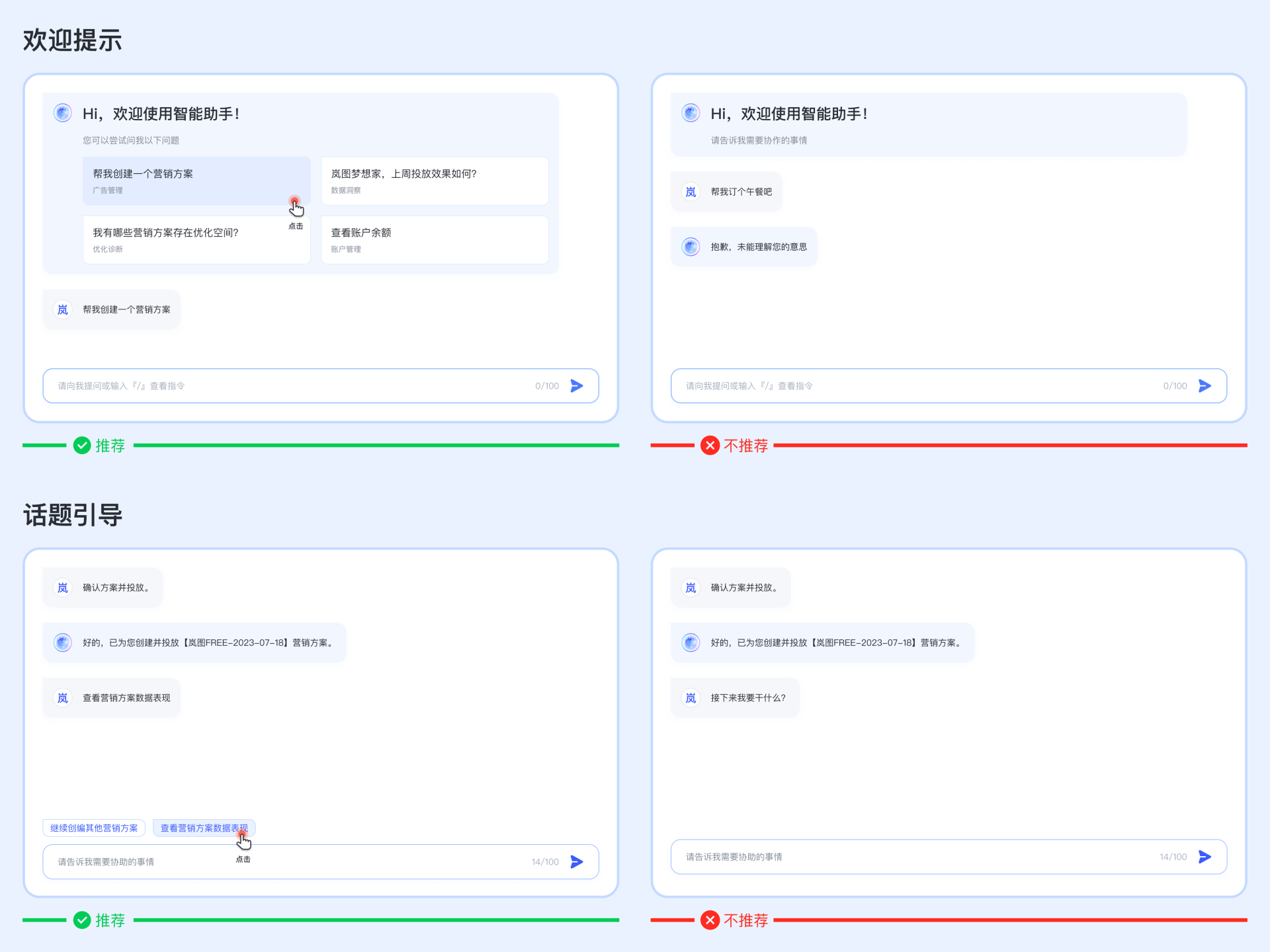Click the "话题引导" section heading
Image resolution: width=1270 pixels, height=952 pixels.
(73, 515)
